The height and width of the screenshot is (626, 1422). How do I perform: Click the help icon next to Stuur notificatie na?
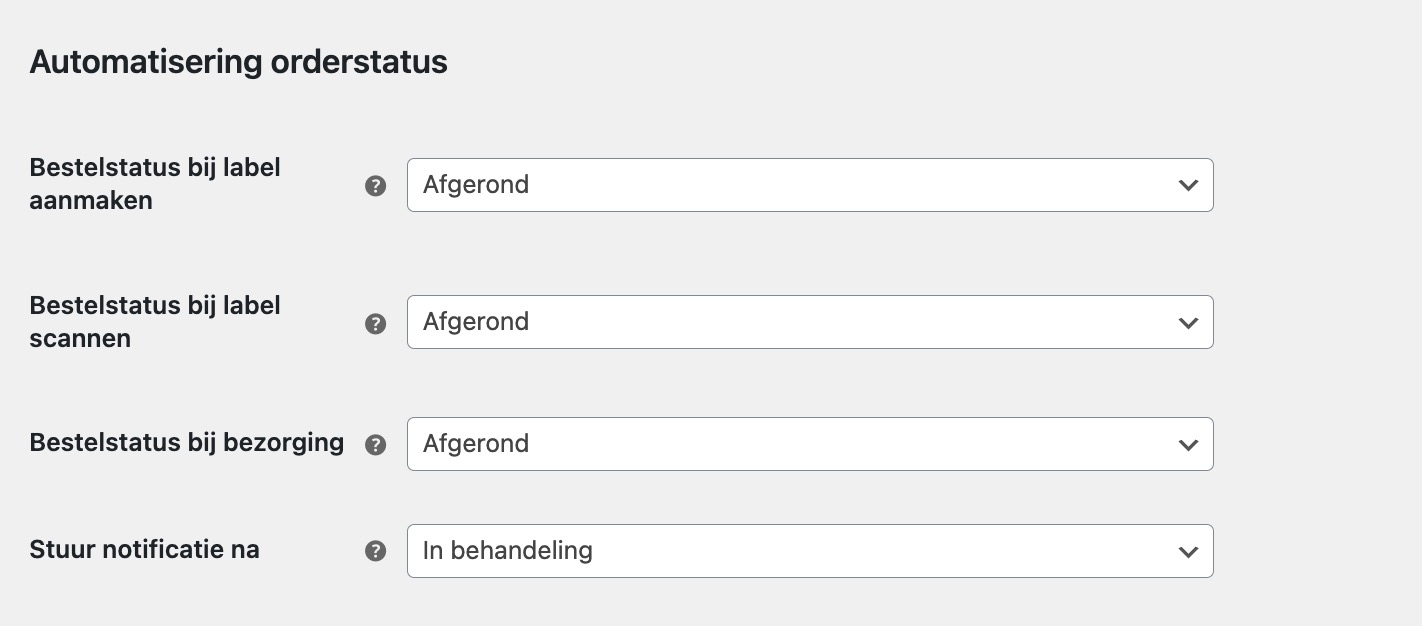(375, 550)
